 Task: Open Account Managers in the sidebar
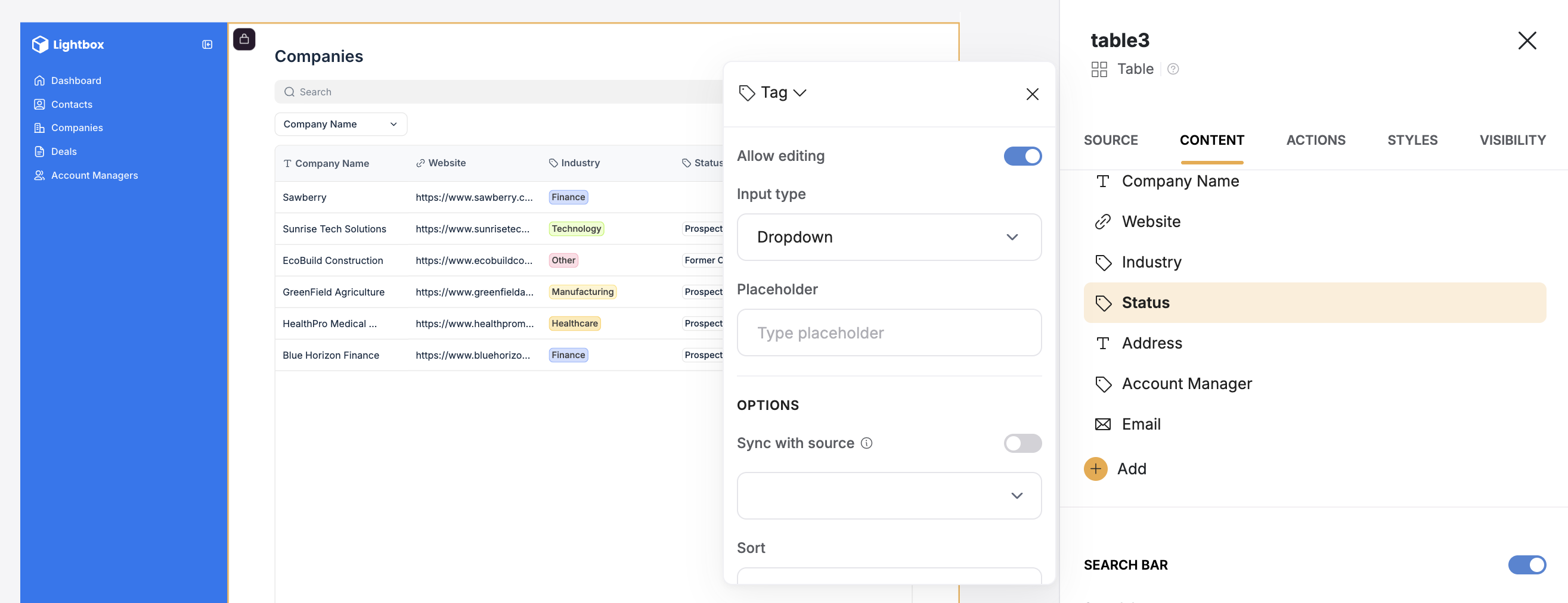coord(94,175)
